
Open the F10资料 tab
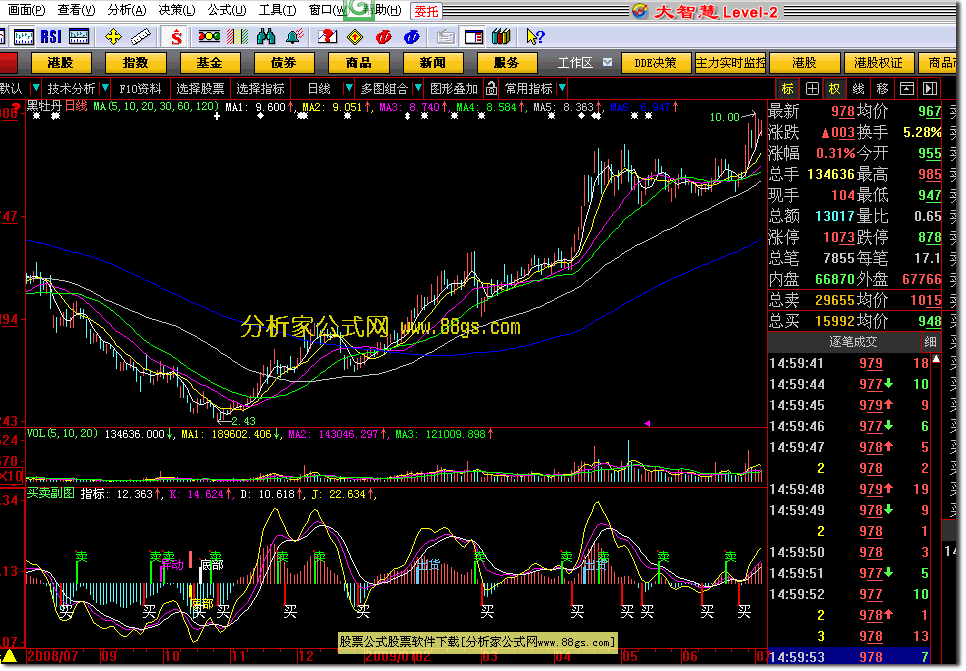coord(140,89)
